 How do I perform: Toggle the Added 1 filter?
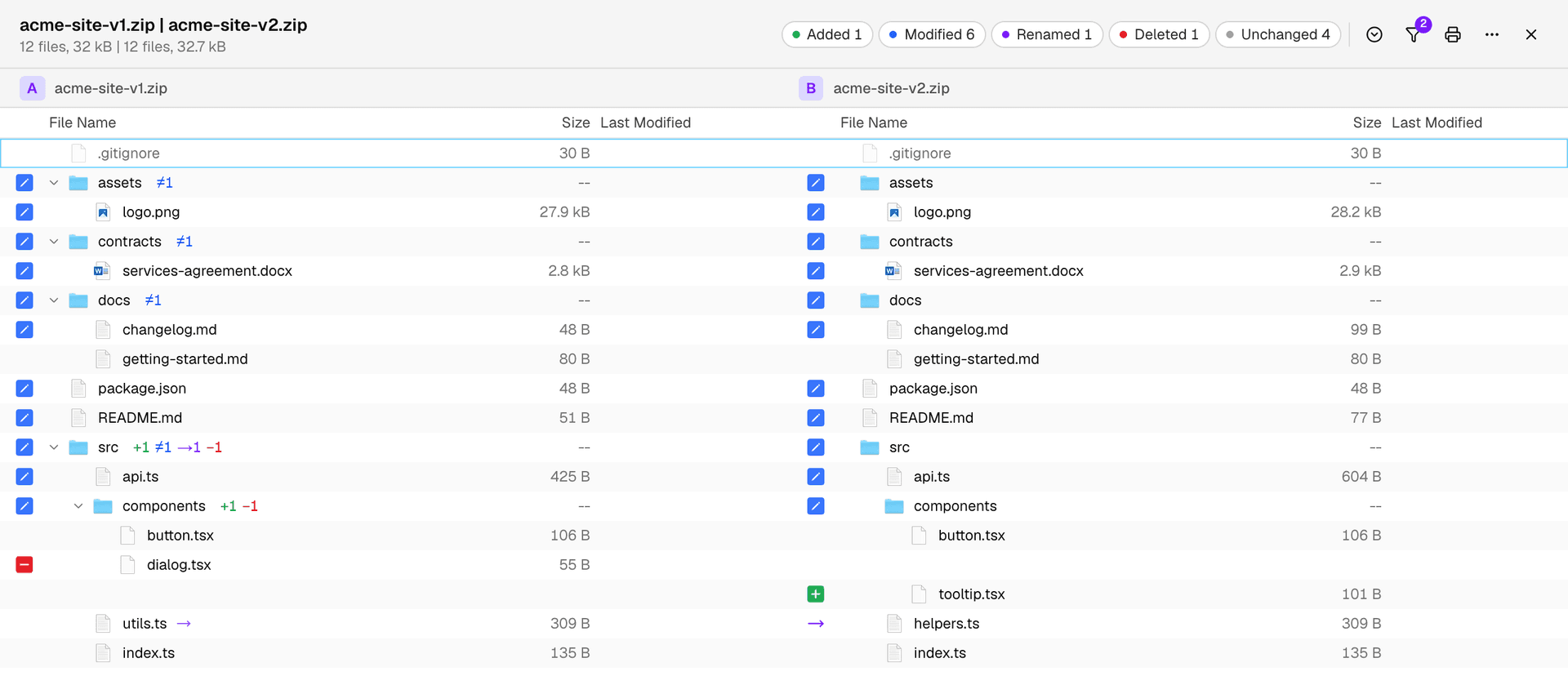point(827,34)
